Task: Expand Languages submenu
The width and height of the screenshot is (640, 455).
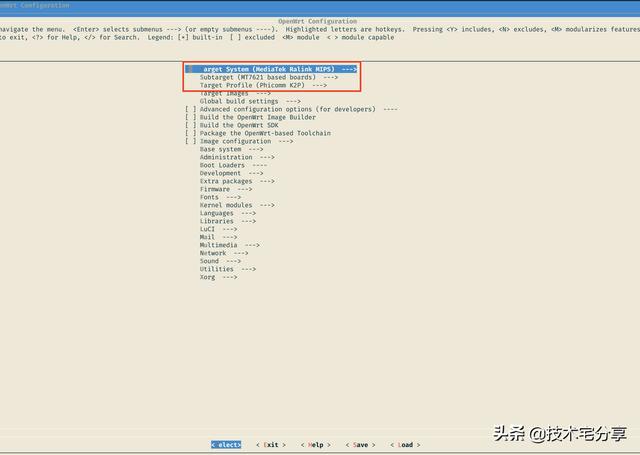Action: click(x=228, y=213)
